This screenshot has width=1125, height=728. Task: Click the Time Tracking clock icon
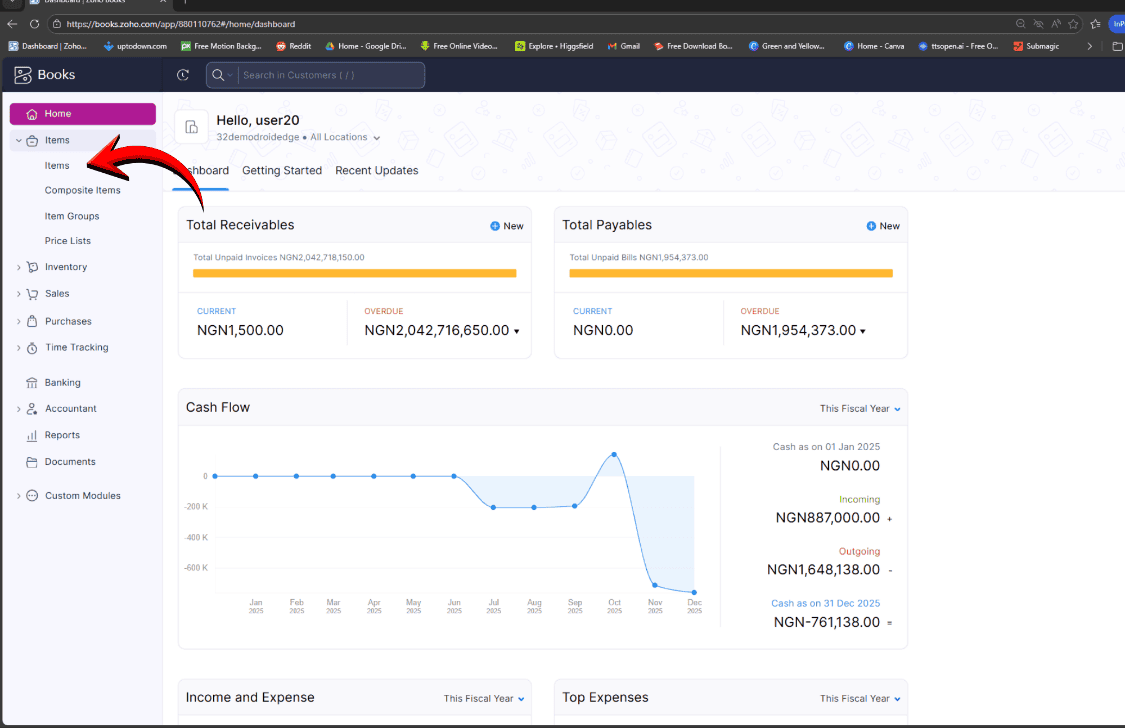[32, 348]
